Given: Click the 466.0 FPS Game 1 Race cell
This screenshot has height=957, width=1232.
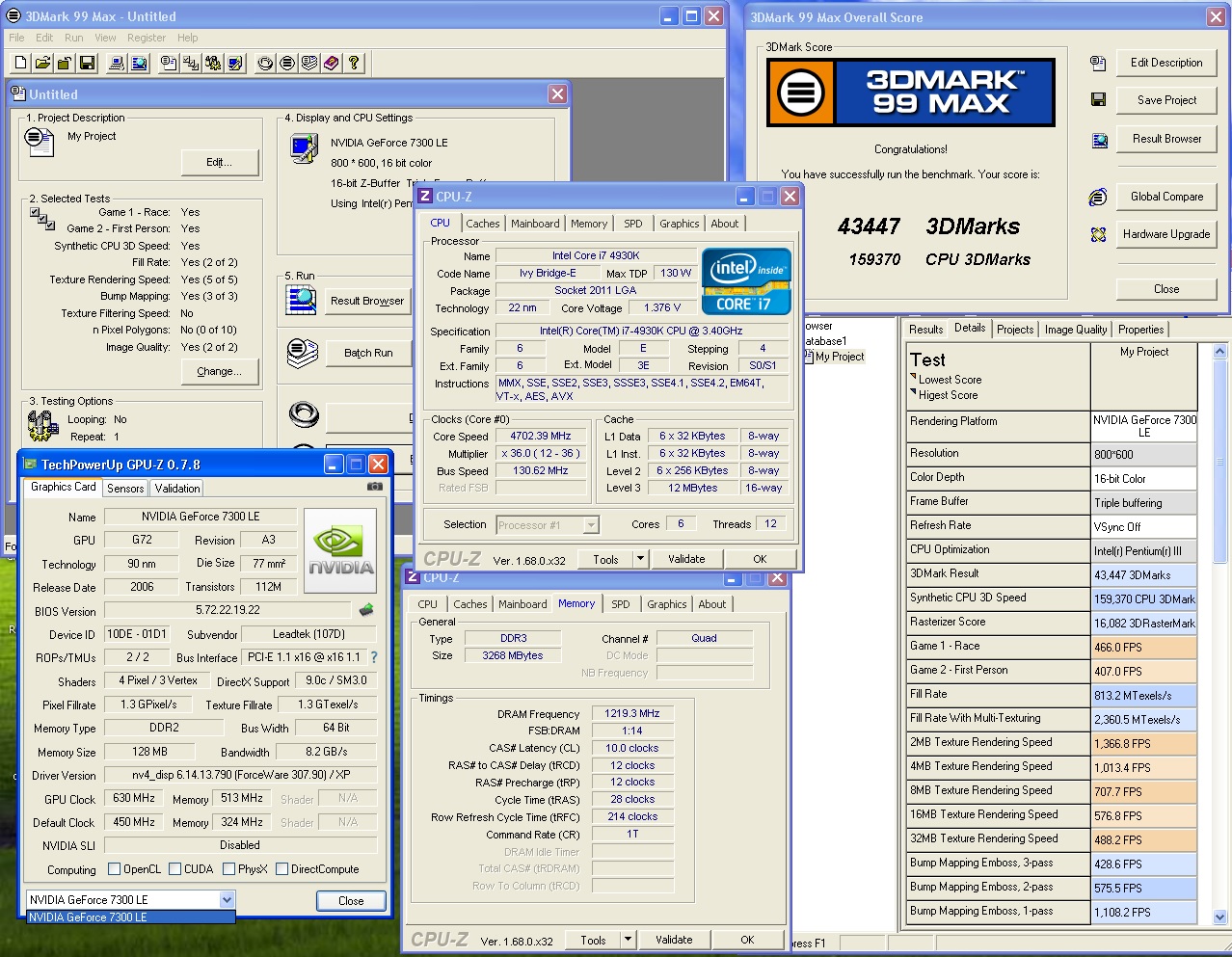Looking at the screenshot, I should pyautogui.click(x=1144, y=647).
